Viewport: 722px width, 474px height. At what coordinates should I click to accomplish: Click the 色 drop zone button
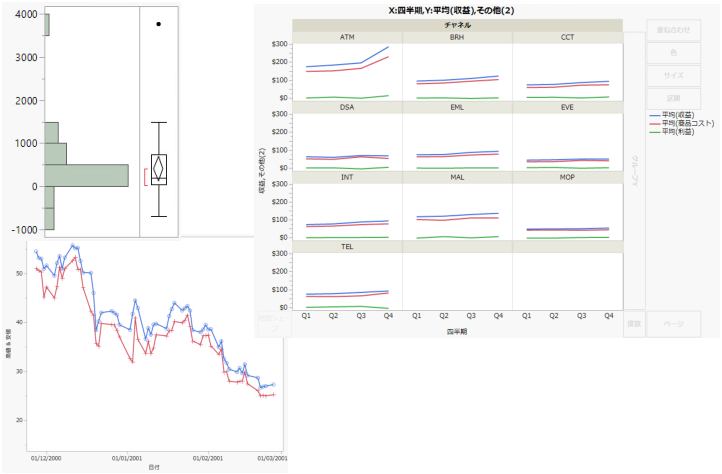pos(673,53)
